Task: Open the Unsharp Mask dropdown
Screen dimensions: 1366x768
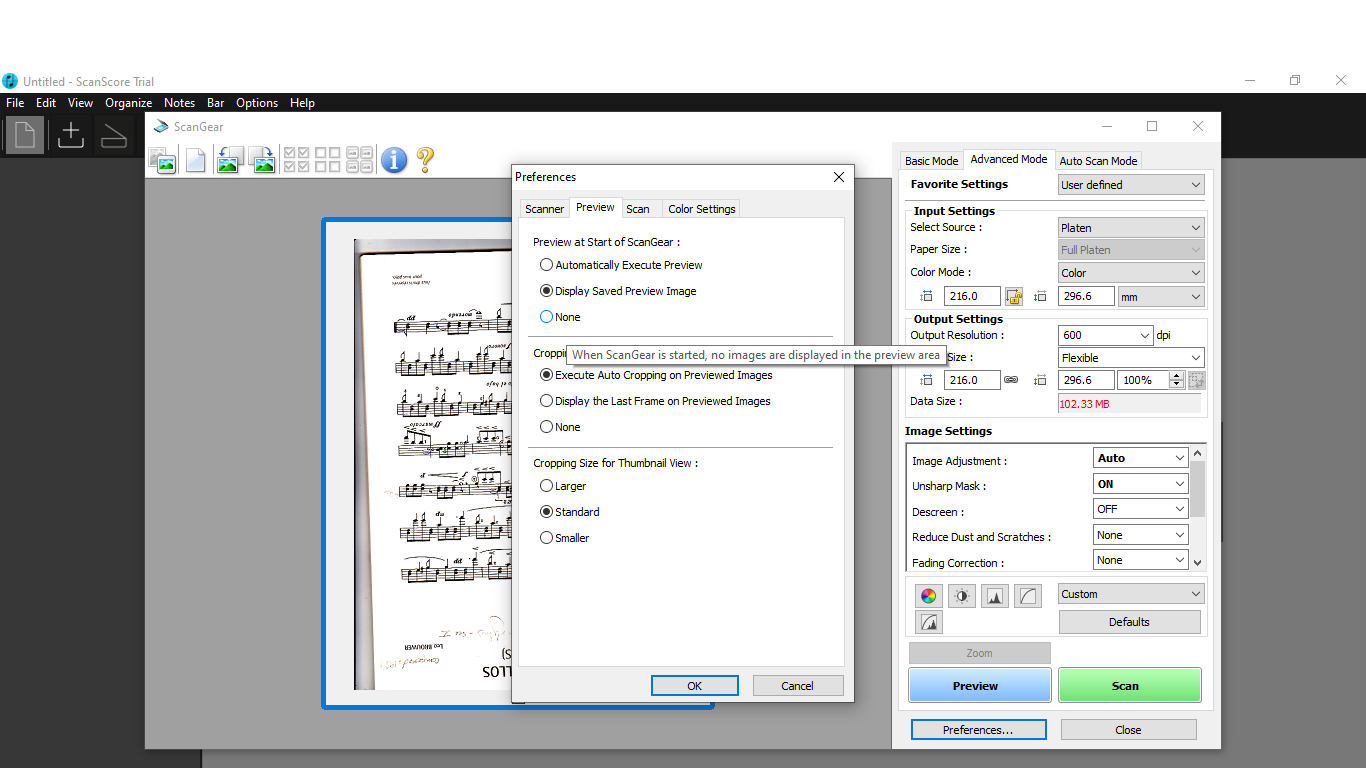Action: [1141, 484]
